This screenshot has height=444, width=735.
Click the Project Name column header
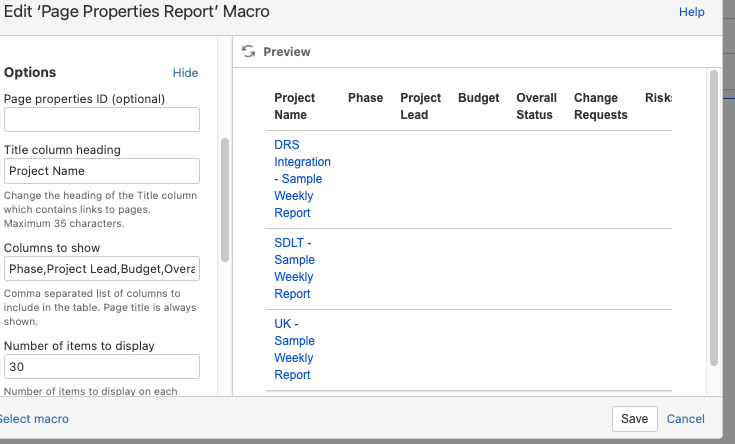click(x=294, y=106)
